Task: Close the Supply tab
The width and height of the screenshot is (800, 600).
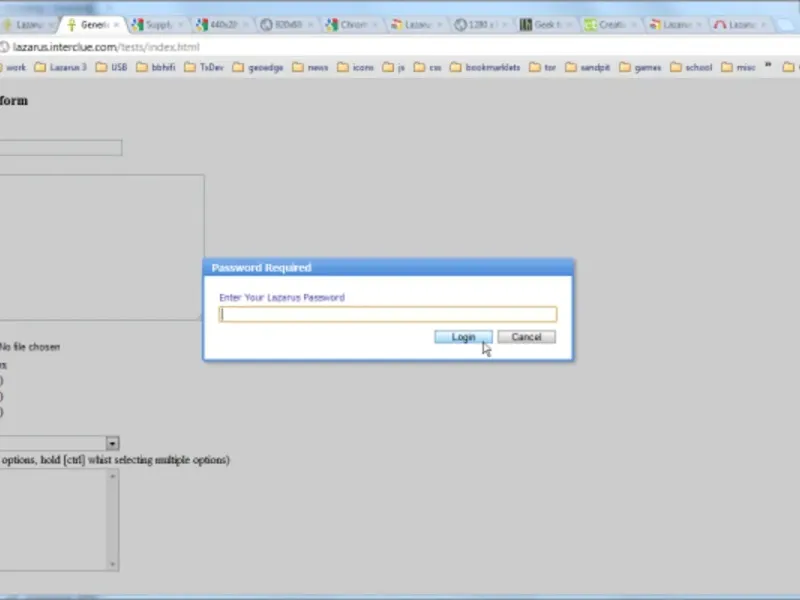Action: [x=180, y=24]
